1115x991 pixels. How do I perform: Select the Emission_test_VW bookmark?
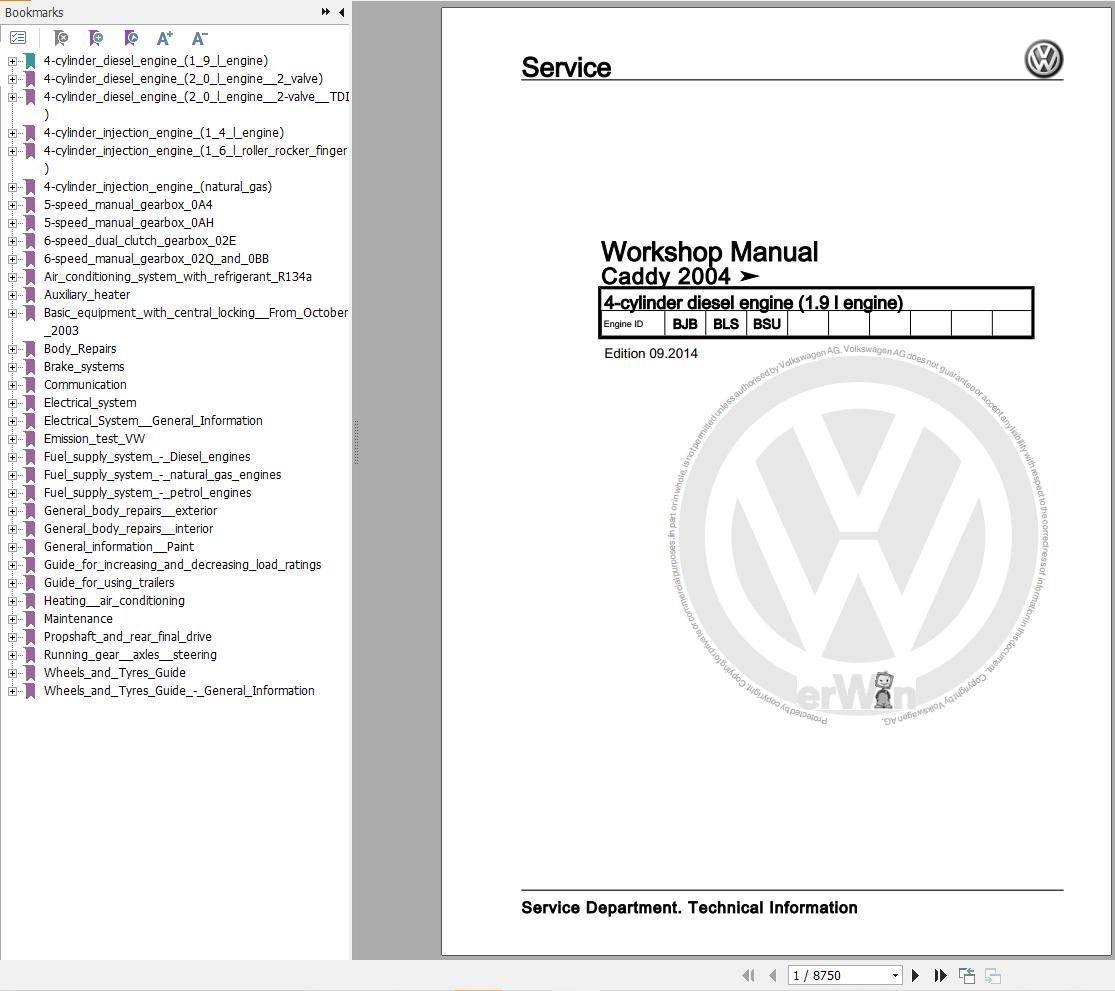[x=94, y=439]
